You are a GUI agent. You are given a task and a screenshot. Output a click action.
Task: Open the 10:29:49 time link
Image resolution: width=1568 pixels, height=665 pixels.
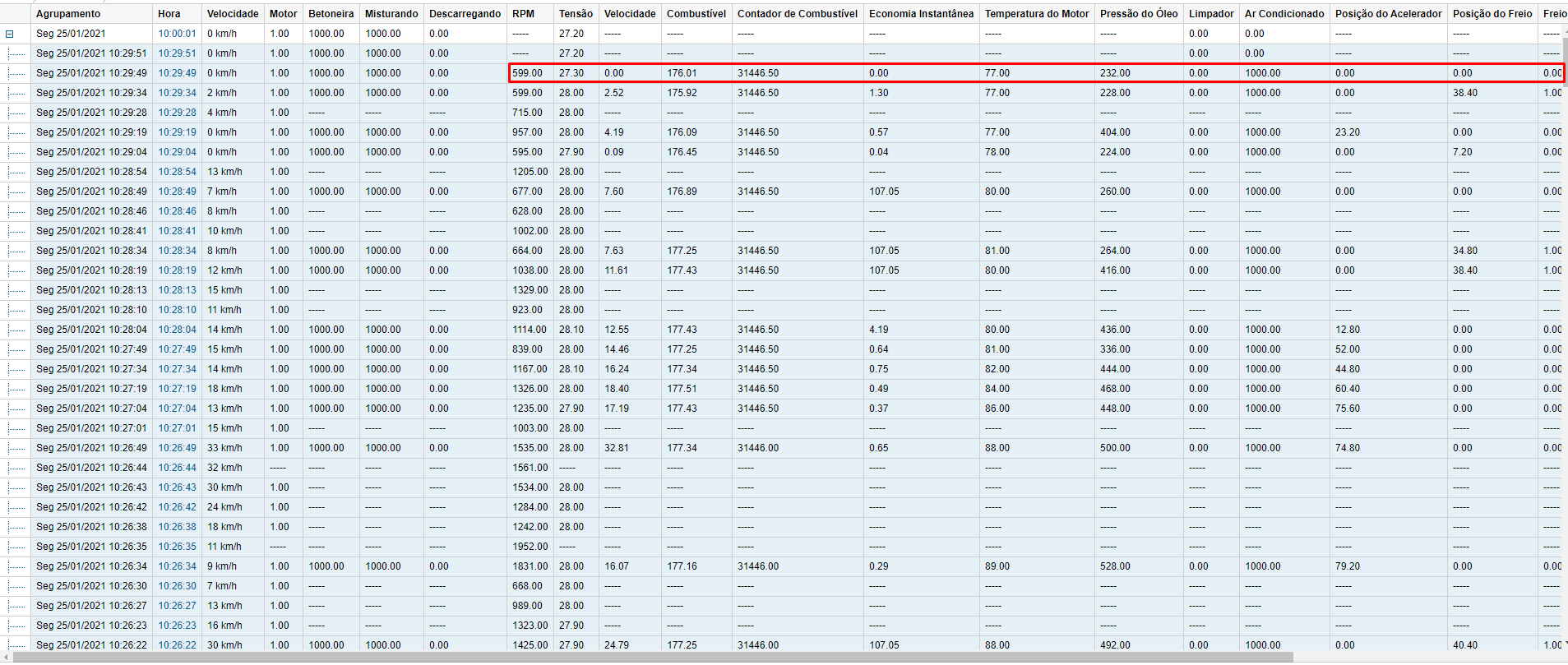pyautogui.click(x=178, y=73)
